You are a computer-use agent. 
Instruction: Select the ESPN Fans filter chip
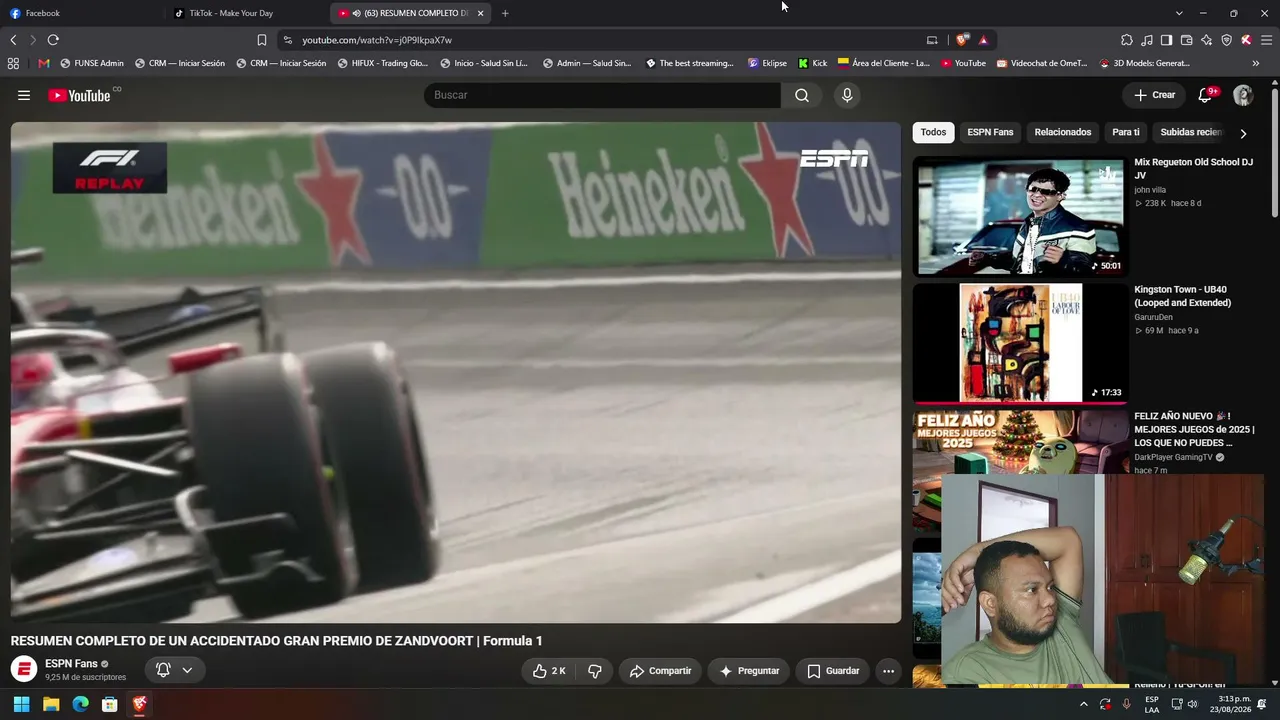[x=990, y=132]
